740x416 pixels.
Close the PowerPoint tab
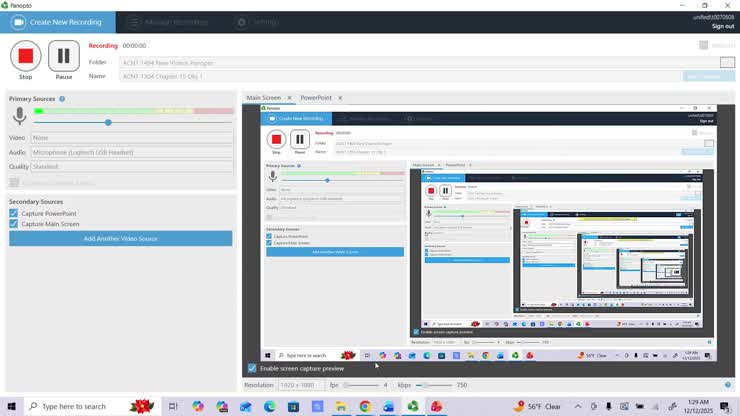(x=340, y=98)
